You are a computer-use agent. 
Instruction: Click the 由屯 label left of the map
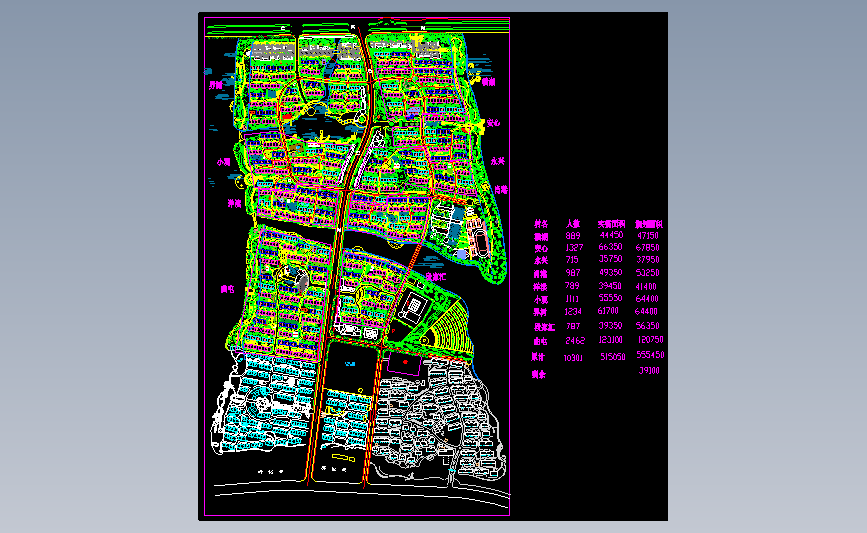coord(227,289)
